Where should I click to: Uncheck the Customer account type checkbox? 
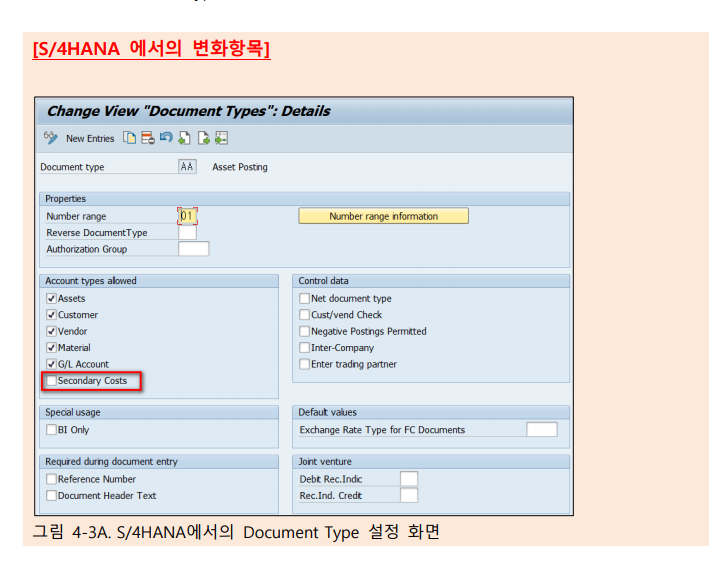tap(52, 315)
